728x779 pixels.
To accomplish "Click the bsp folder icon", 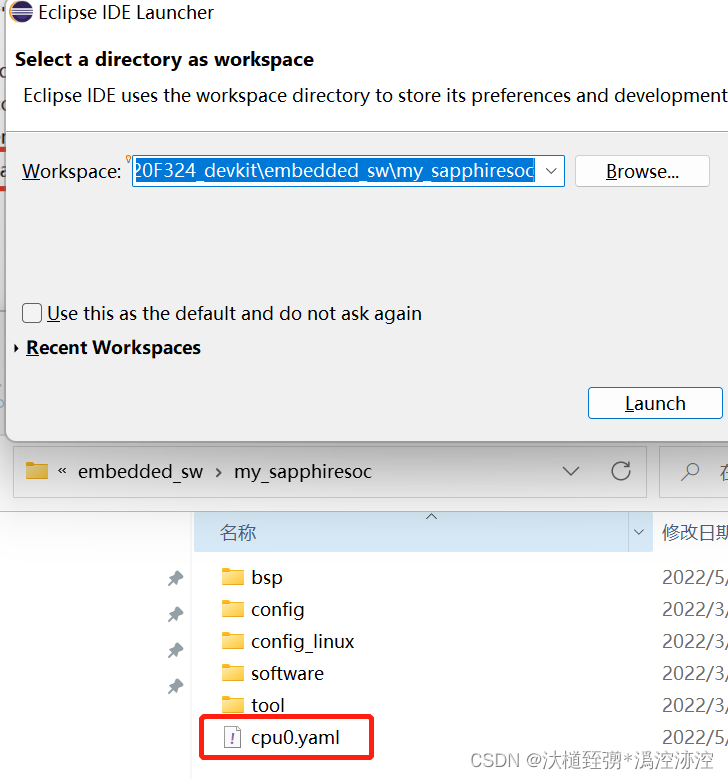I will coord(233,577).
